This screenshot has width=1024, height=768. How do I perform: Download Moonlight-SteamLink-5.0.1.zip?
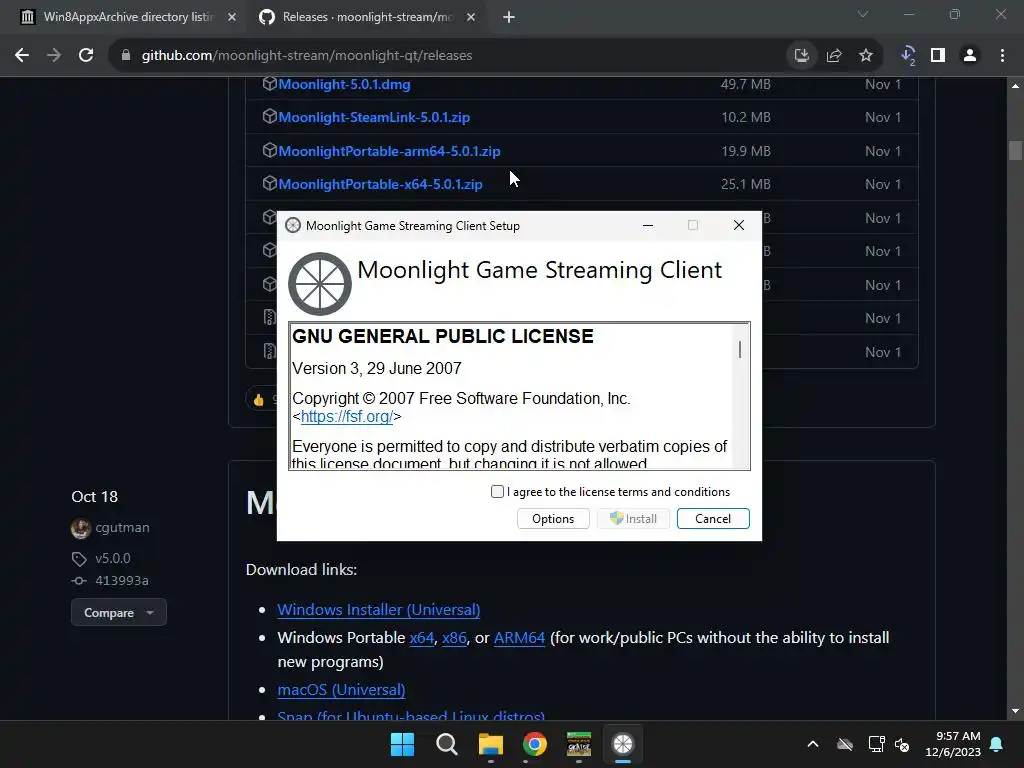[x=374, y=118]
